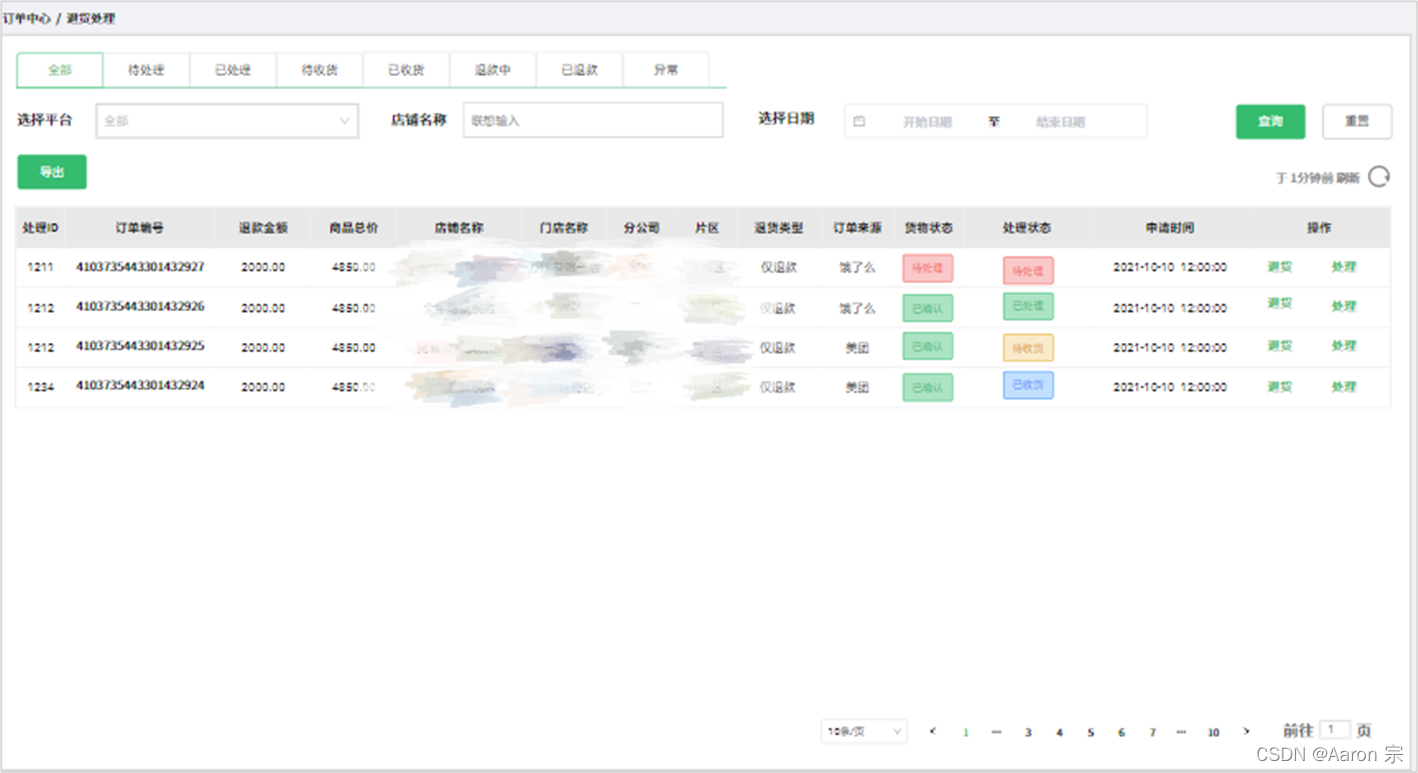
Task: Select the 全部 tab
Action: pyautogui.click(x=60, y=70)
